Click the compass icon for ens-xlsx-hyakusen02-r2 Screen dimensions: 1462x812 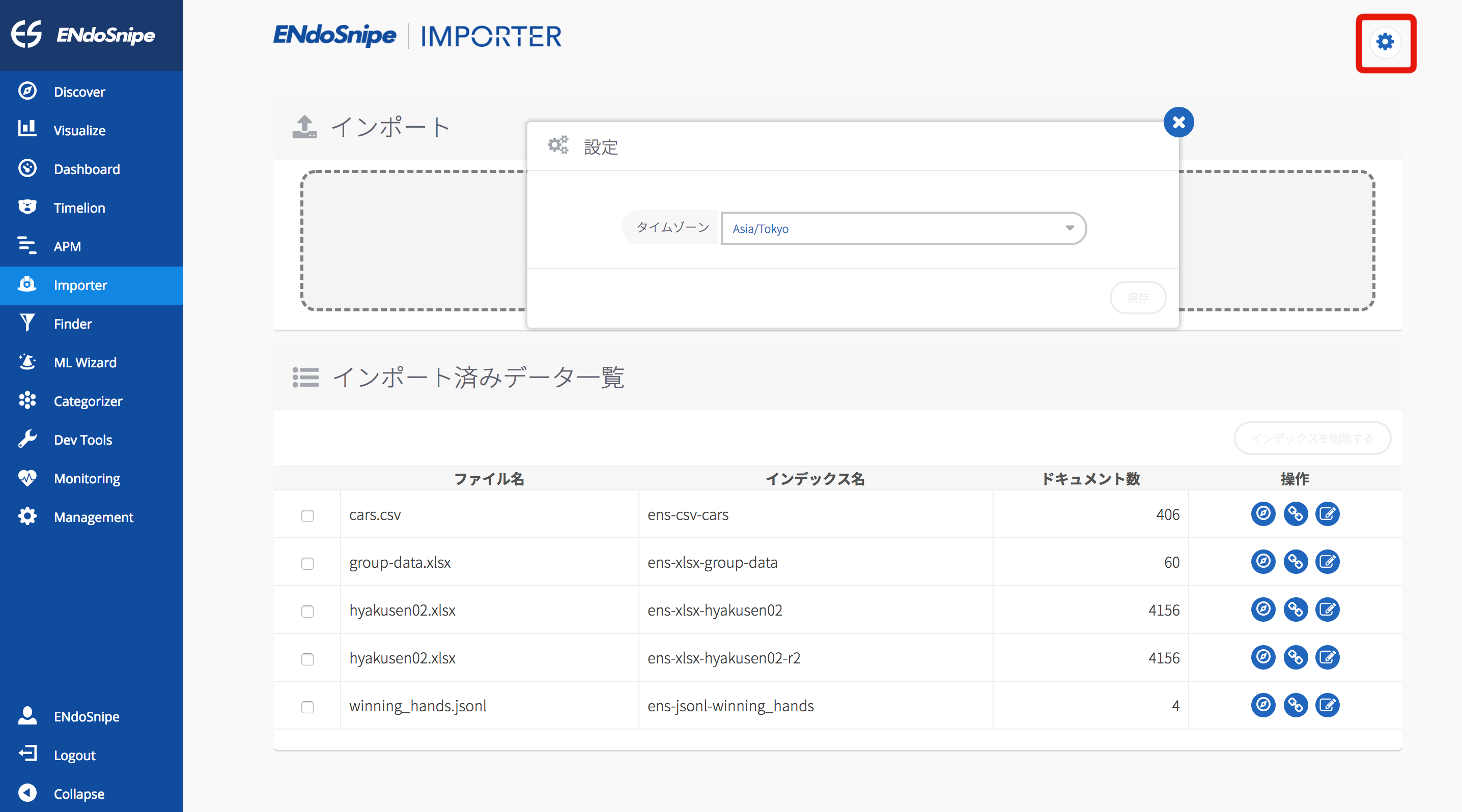(x=1263, y=657)
